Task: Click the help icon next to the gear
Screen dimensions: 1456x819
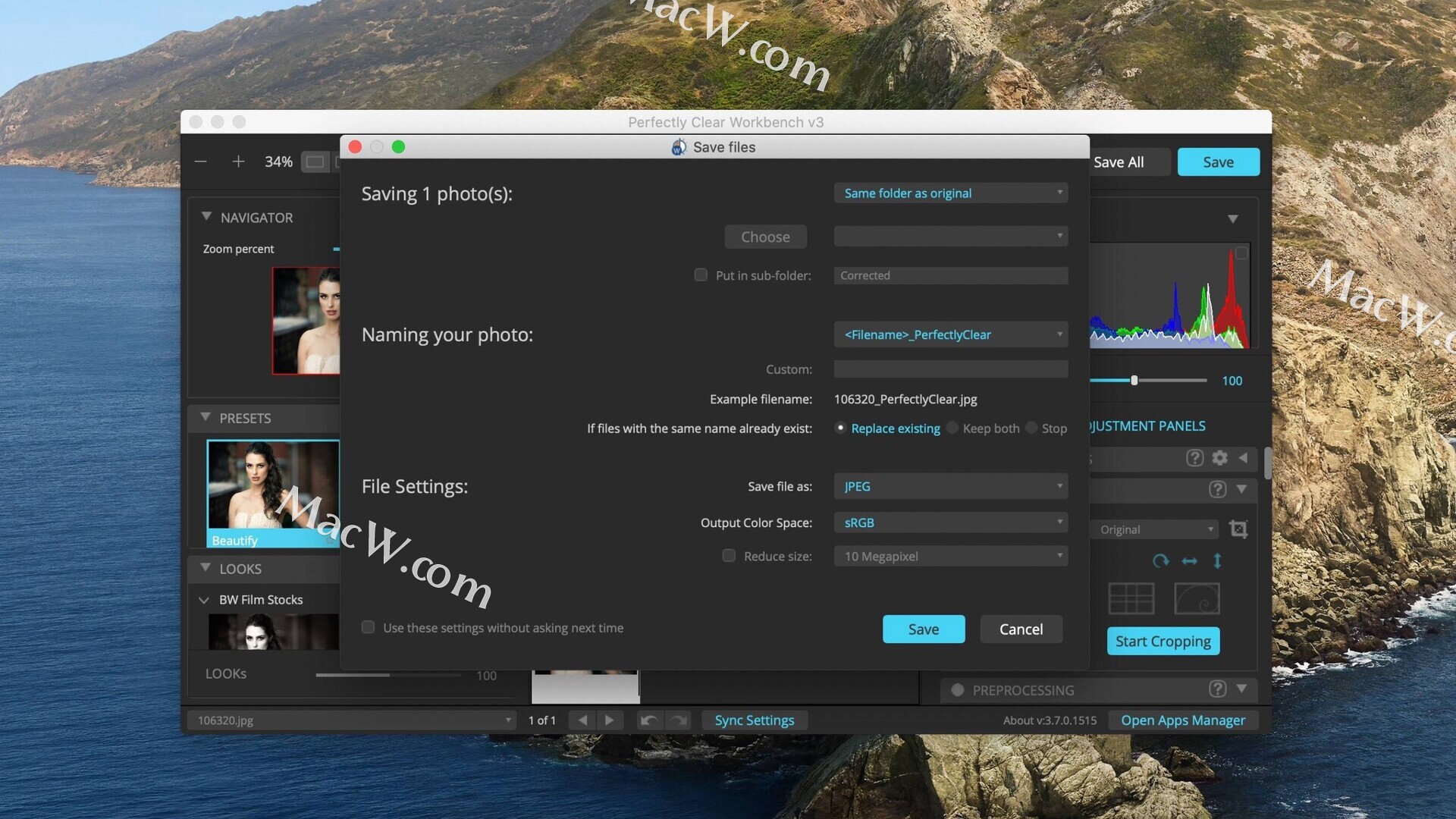Action: pyautogui.click(x=1194, y=457)
